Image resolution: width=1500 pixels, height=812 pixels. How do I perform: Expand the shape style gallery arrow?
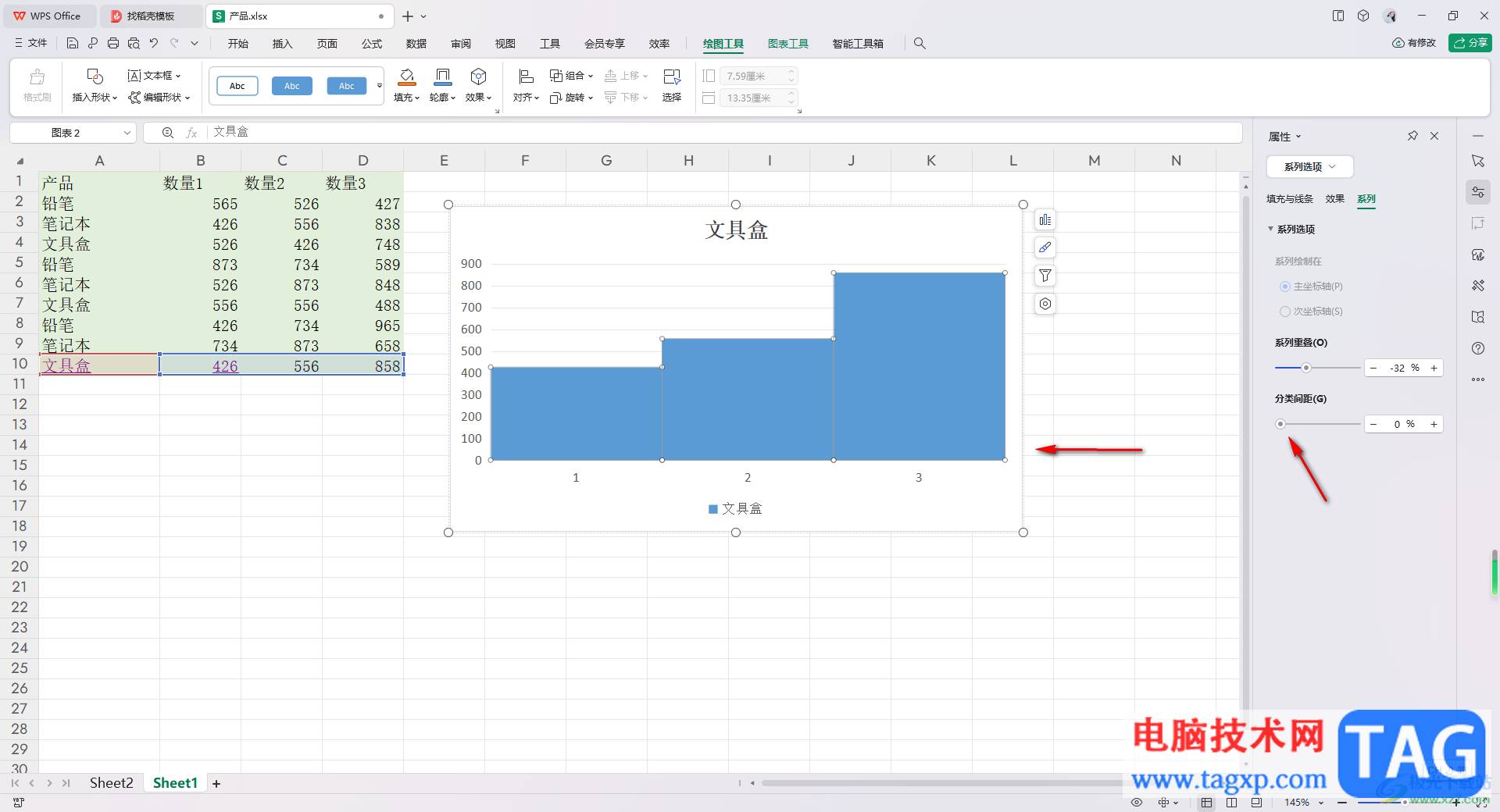point(380,86)
